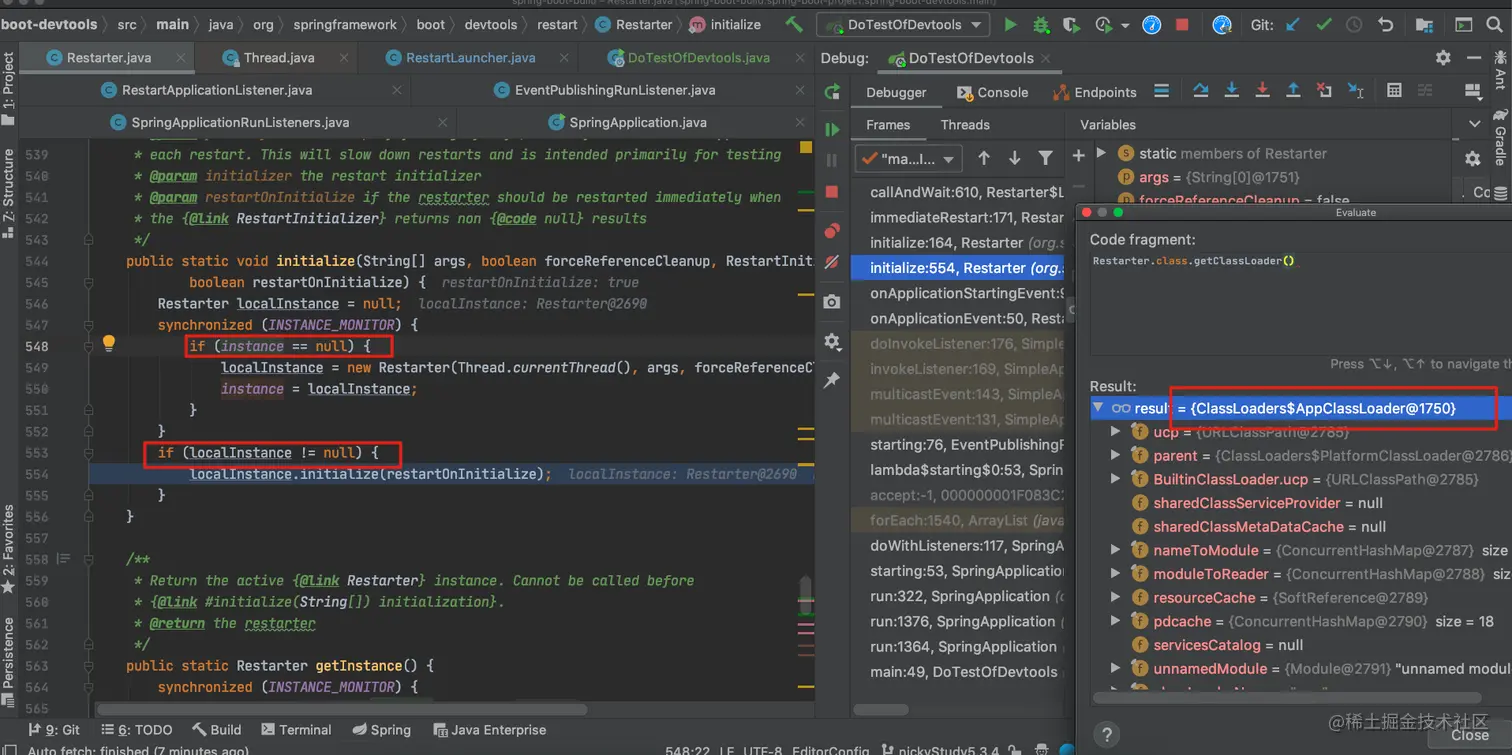Click the Rerun debug session icon

[x=832, y=92]
